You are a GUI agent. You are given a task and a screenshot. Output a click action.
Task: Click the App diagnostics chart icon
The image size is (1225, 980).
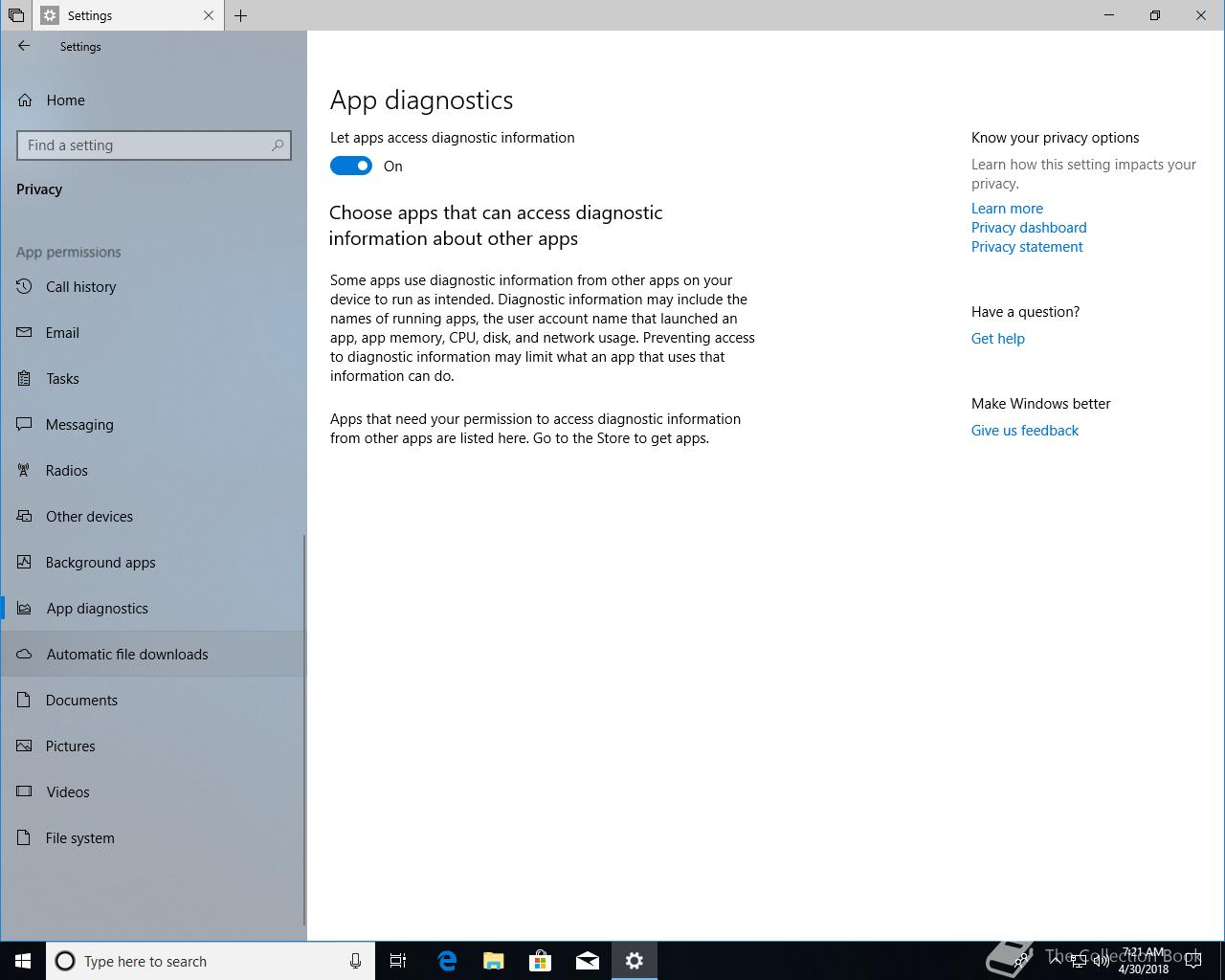click(x=25, y=608)
